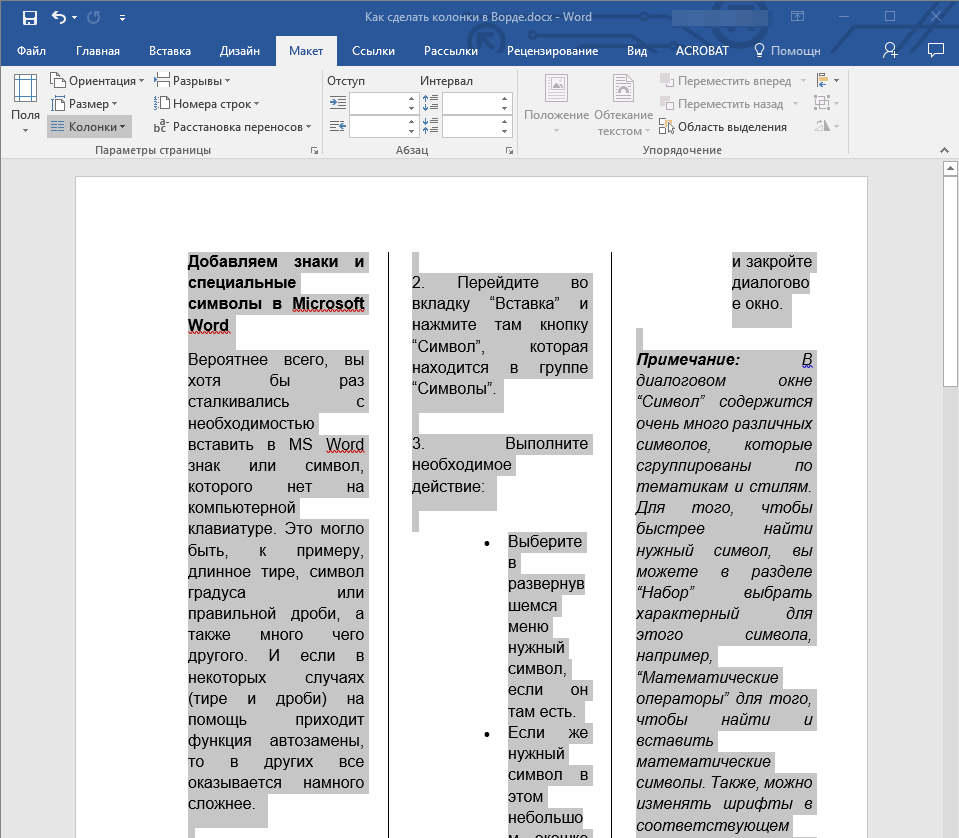The height and width of the screenshot is (838, 959).
Task: Click the left indent icon
Action: [x=338, y=103]
